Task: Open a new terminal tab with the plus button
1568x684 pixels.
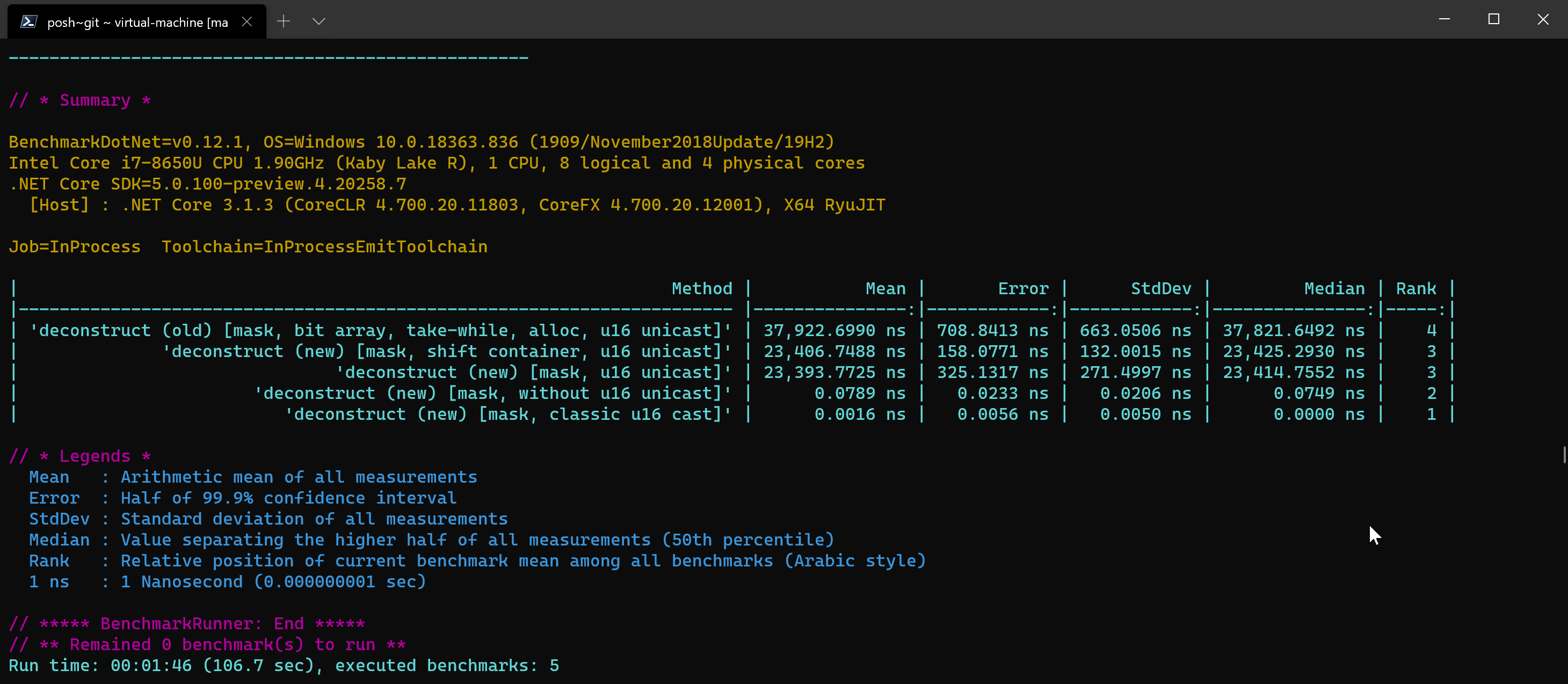Action: click(283, 21)
